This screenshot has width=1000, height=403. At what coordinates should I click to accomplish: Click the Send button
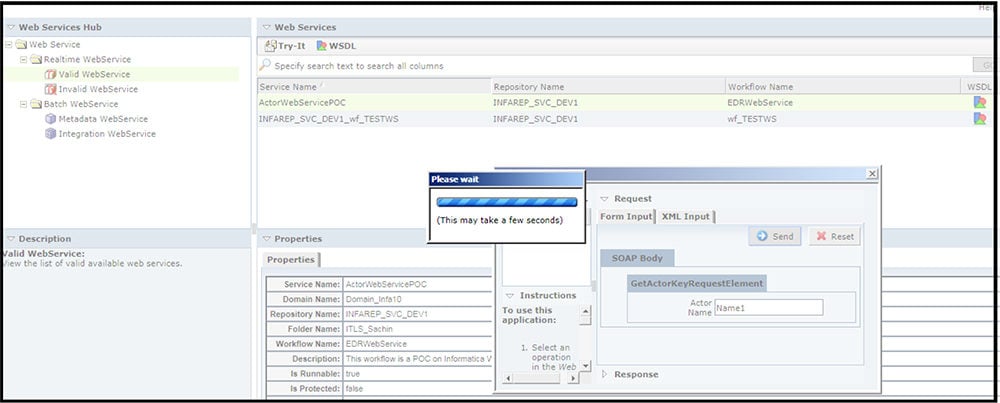pyautogui.click(x=775, y=236)
